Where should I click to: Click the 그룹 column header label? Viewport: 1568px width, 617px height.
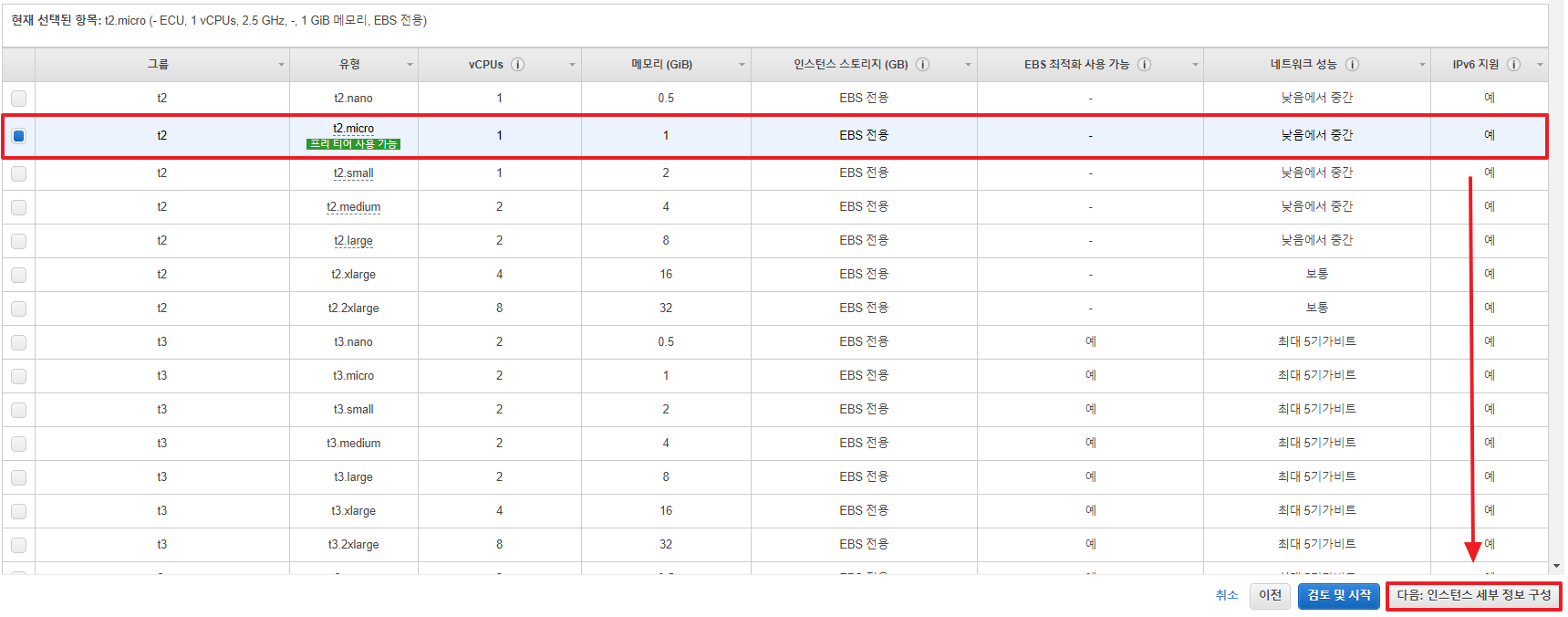click(x=159, y=65)
